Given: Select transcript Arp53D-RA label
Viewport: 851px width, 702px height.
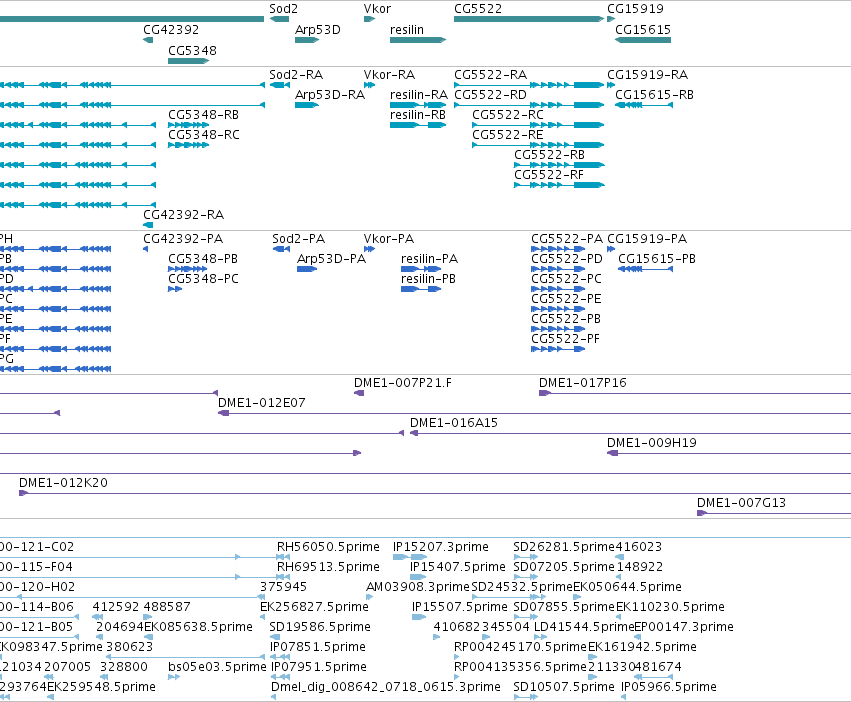Looking at the screenshot, I should tap(330, 95).
